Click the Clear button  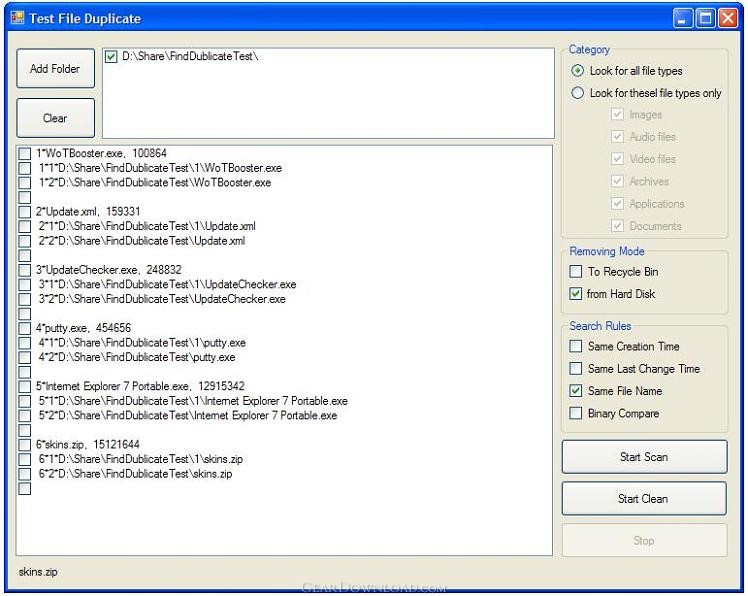[x=55, y=118]
